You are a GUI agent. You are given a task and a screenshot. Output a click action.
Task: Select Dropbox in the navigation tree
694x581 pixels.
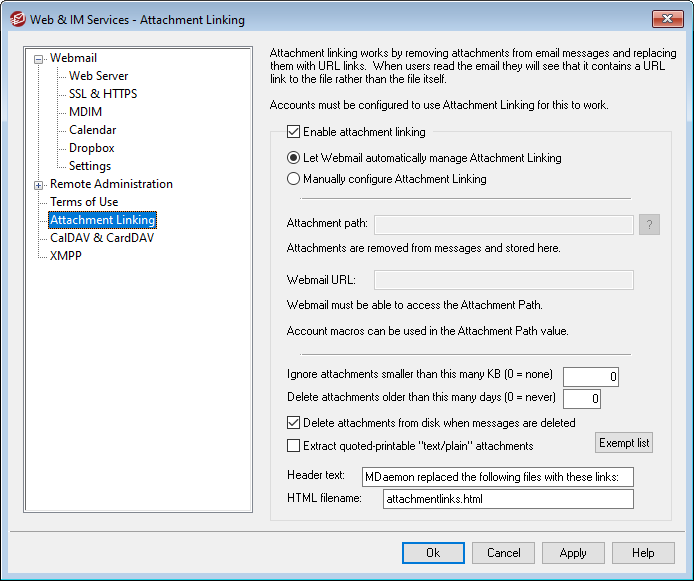(x=91, y=148)
